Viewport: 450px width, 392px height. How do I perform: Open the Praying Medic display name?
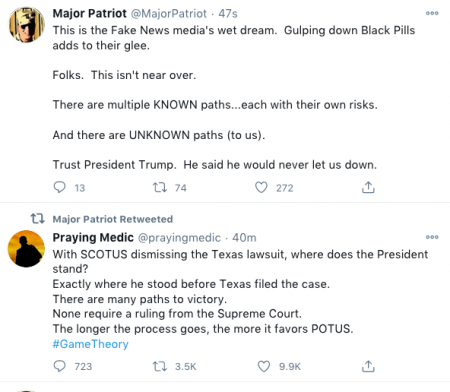pyautogui.click(x=93, y=238)
